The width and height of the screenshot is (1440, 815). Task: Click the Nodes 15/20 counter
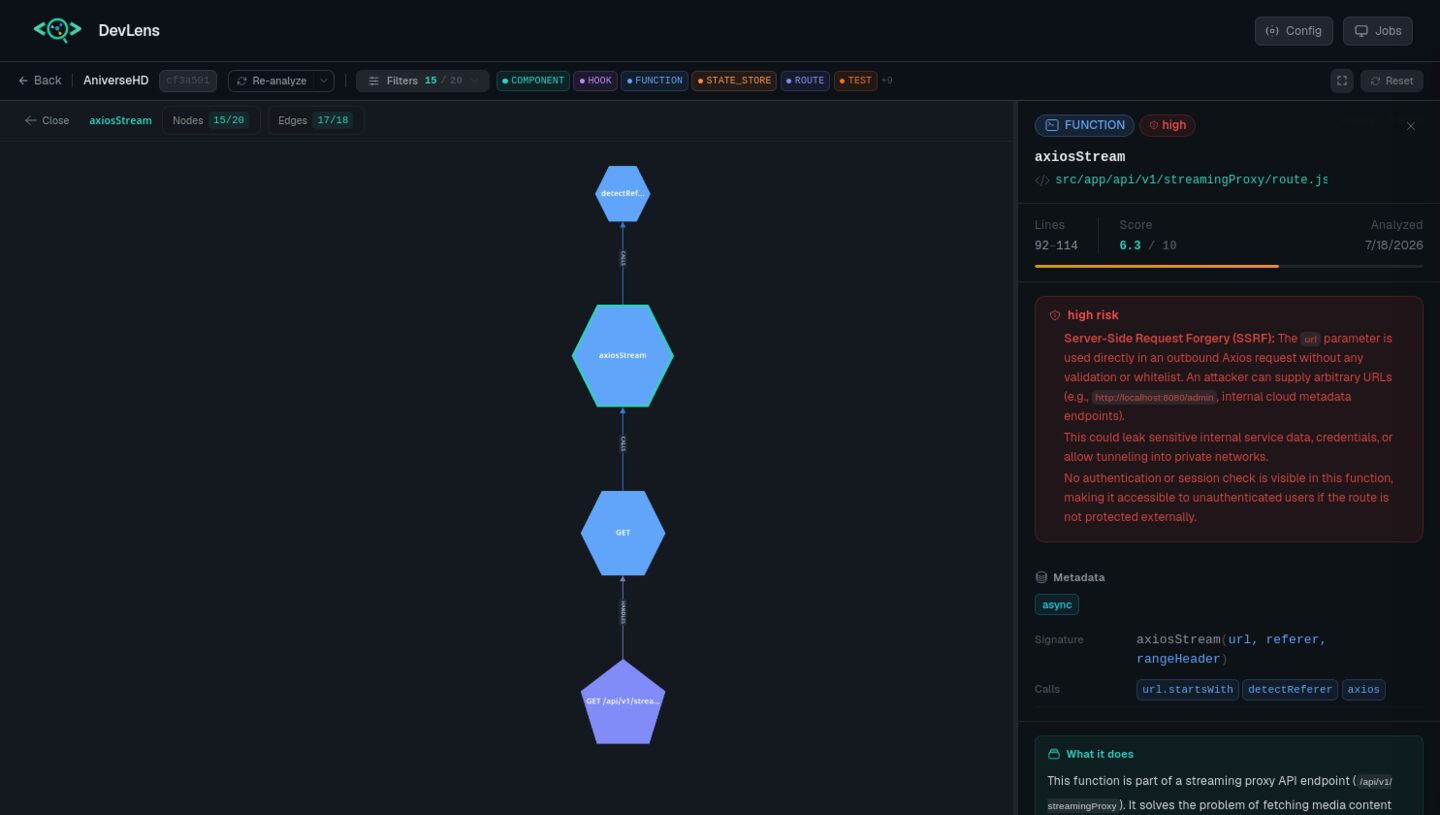211,120
